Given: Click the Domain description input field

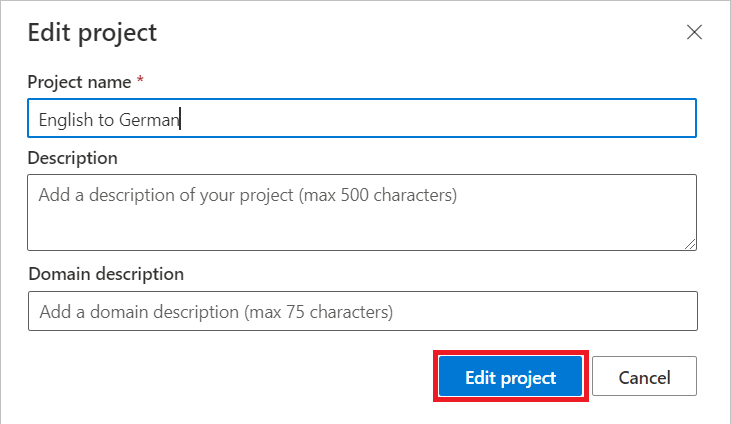Looking at the screenshot, I should (x=362, y=311).
